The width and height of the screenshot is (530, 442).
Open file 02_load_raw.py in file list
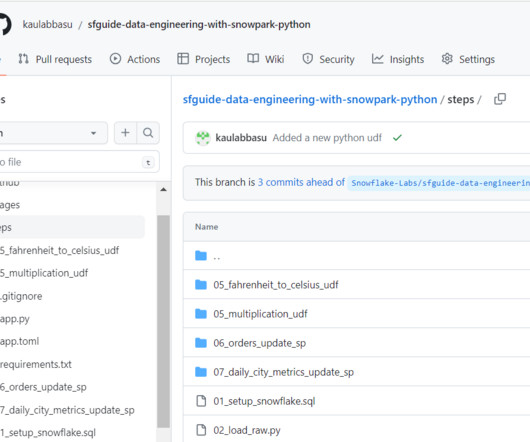[x=247, y=430]
